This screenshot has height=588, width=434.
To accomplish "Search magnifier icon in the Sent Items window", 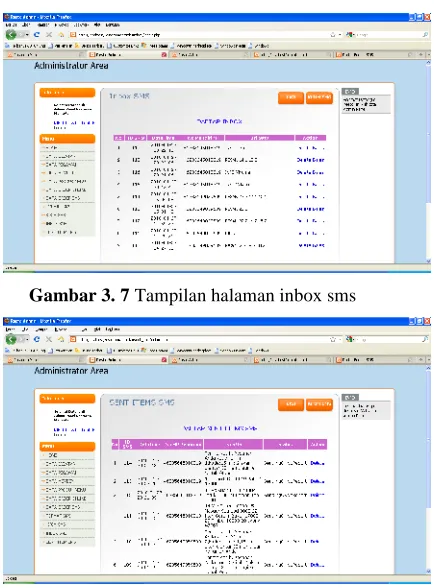I will pos(425,339).
